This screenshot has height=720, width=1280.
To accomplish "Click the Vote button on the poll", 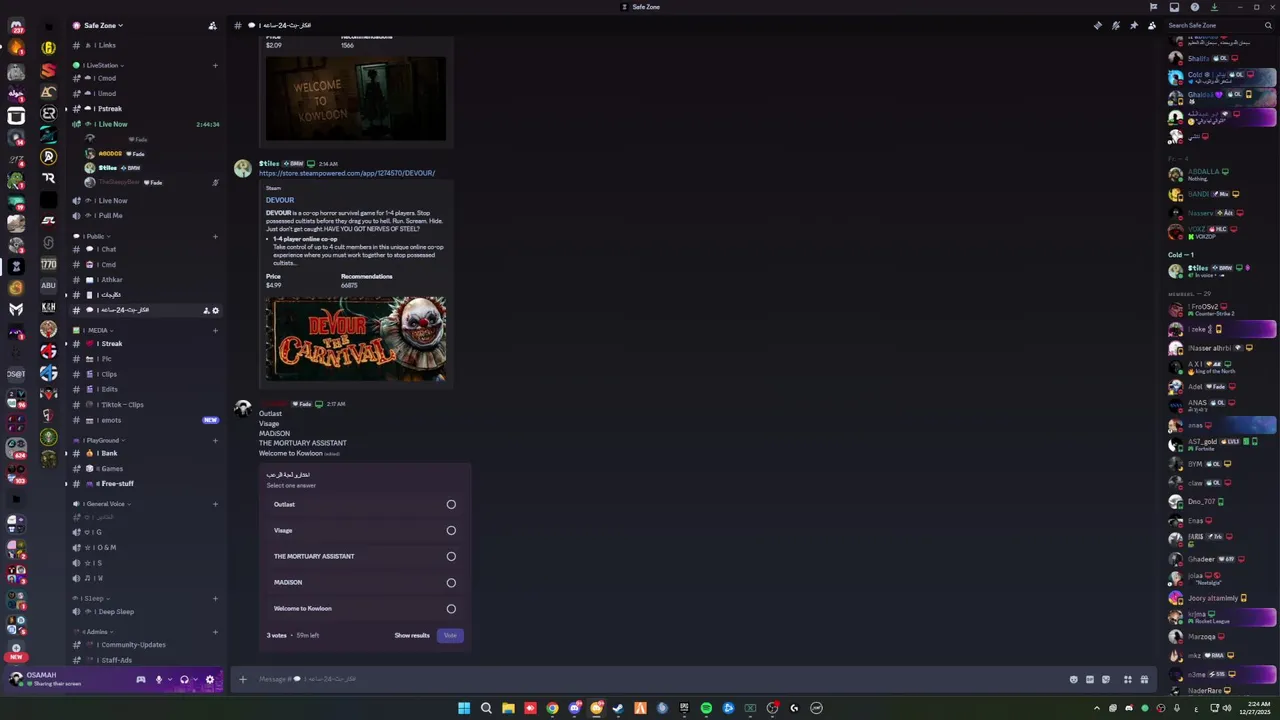I will click(x=450, y=635).
